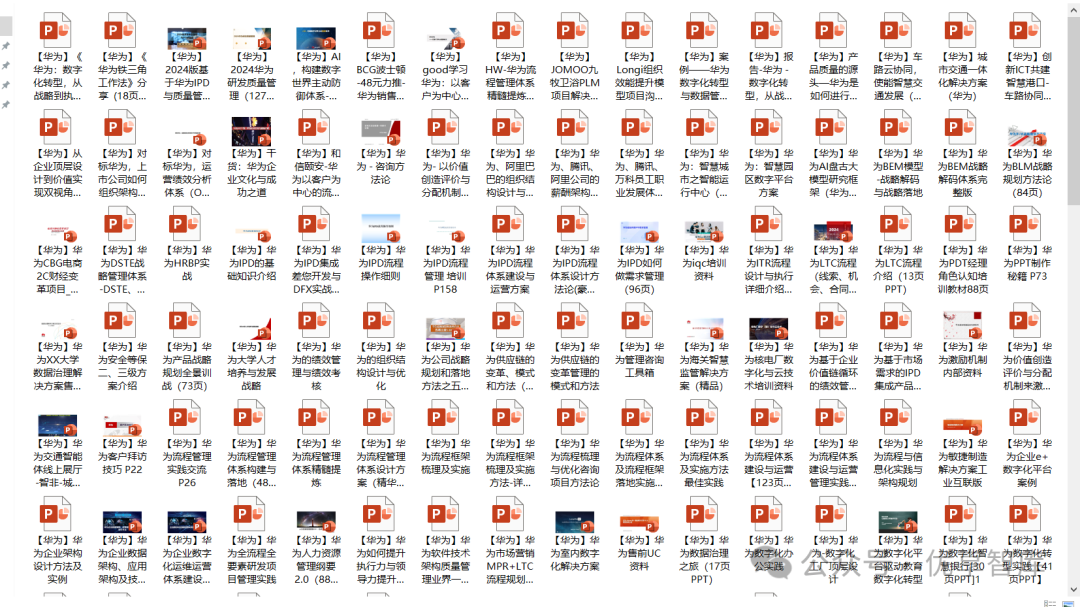1080x607 pixels.
Task: Select the 华为流程管理实践交流 P26 file
Action: pyautogui.click(x=187, y=418)
